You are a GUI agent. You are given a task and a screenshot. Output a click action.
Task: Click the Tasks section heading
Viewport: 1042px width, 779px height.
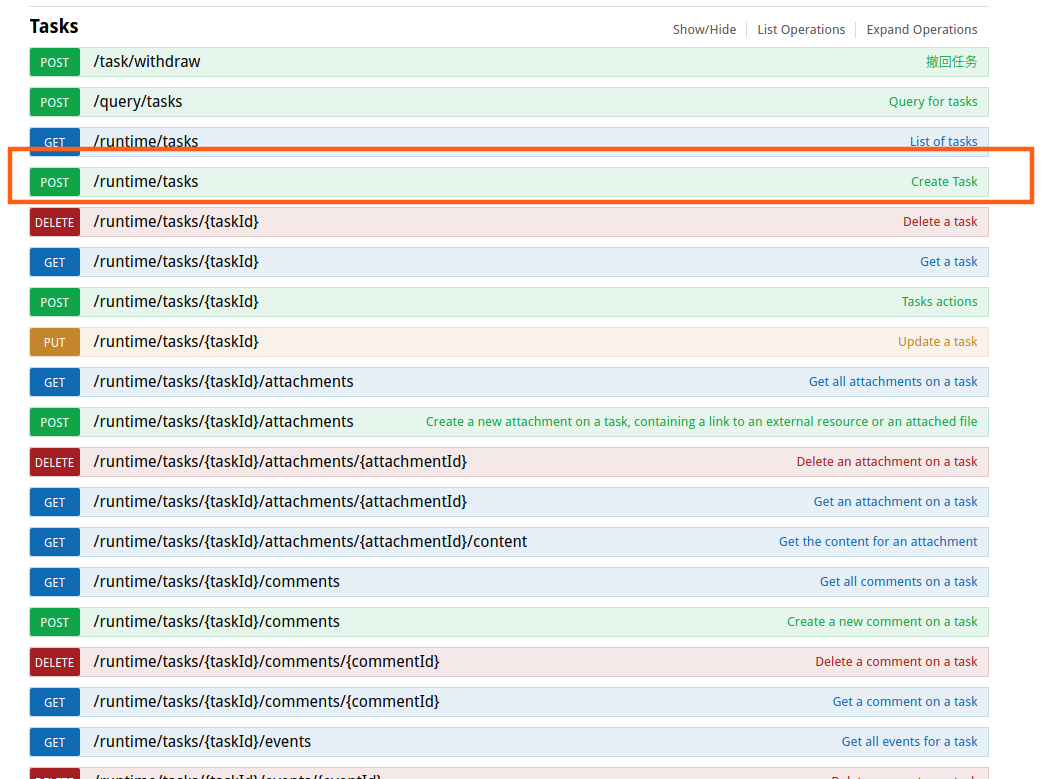point(54,26)
